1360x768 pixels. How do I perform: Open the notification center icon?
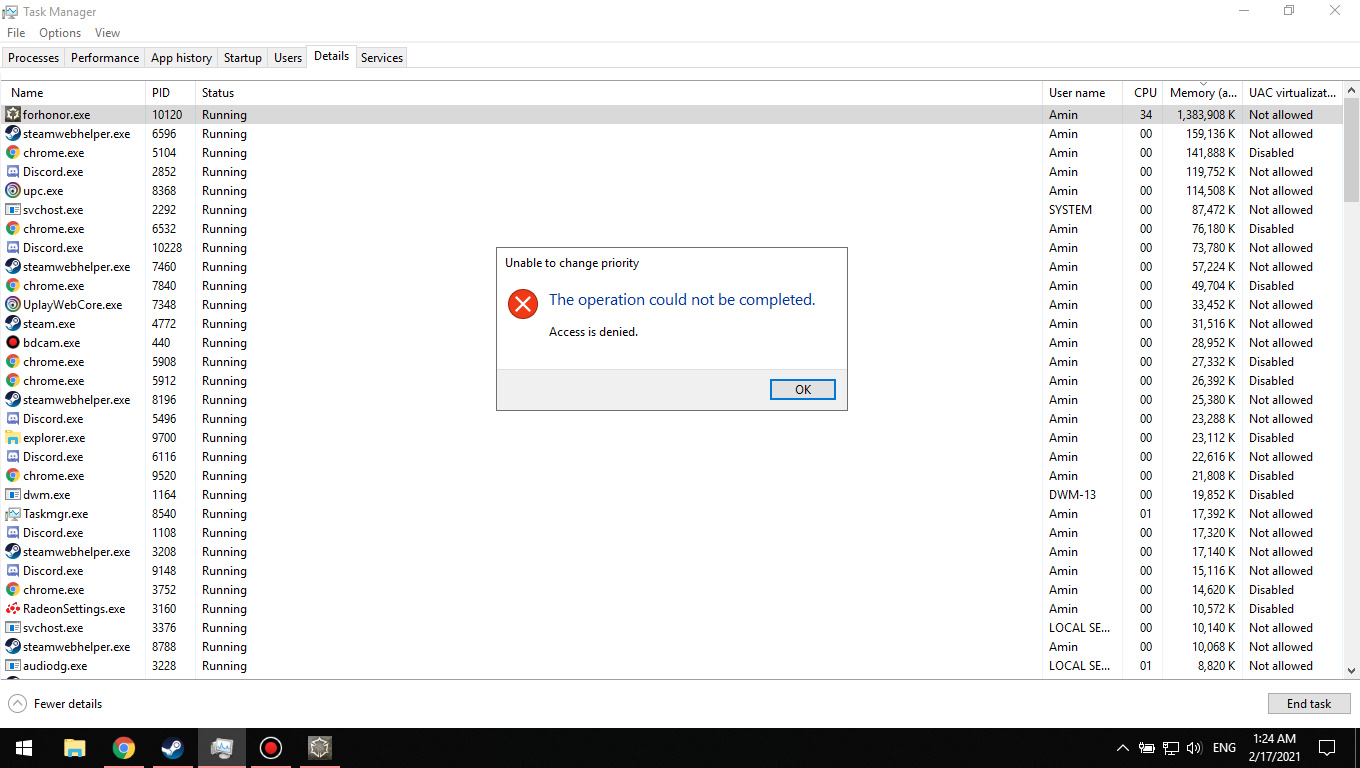(1326, 748)
